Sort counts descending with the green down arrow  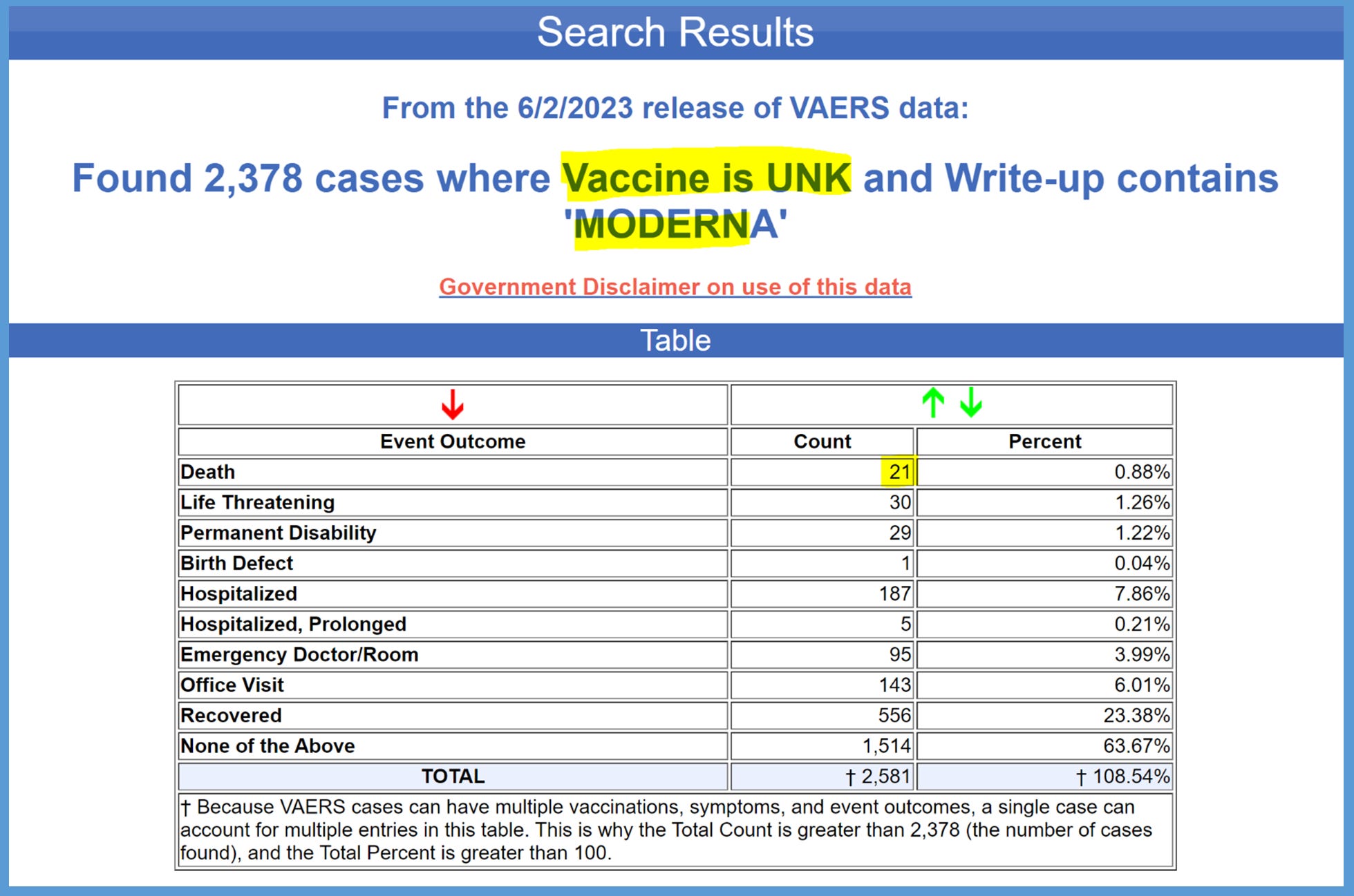971,402
